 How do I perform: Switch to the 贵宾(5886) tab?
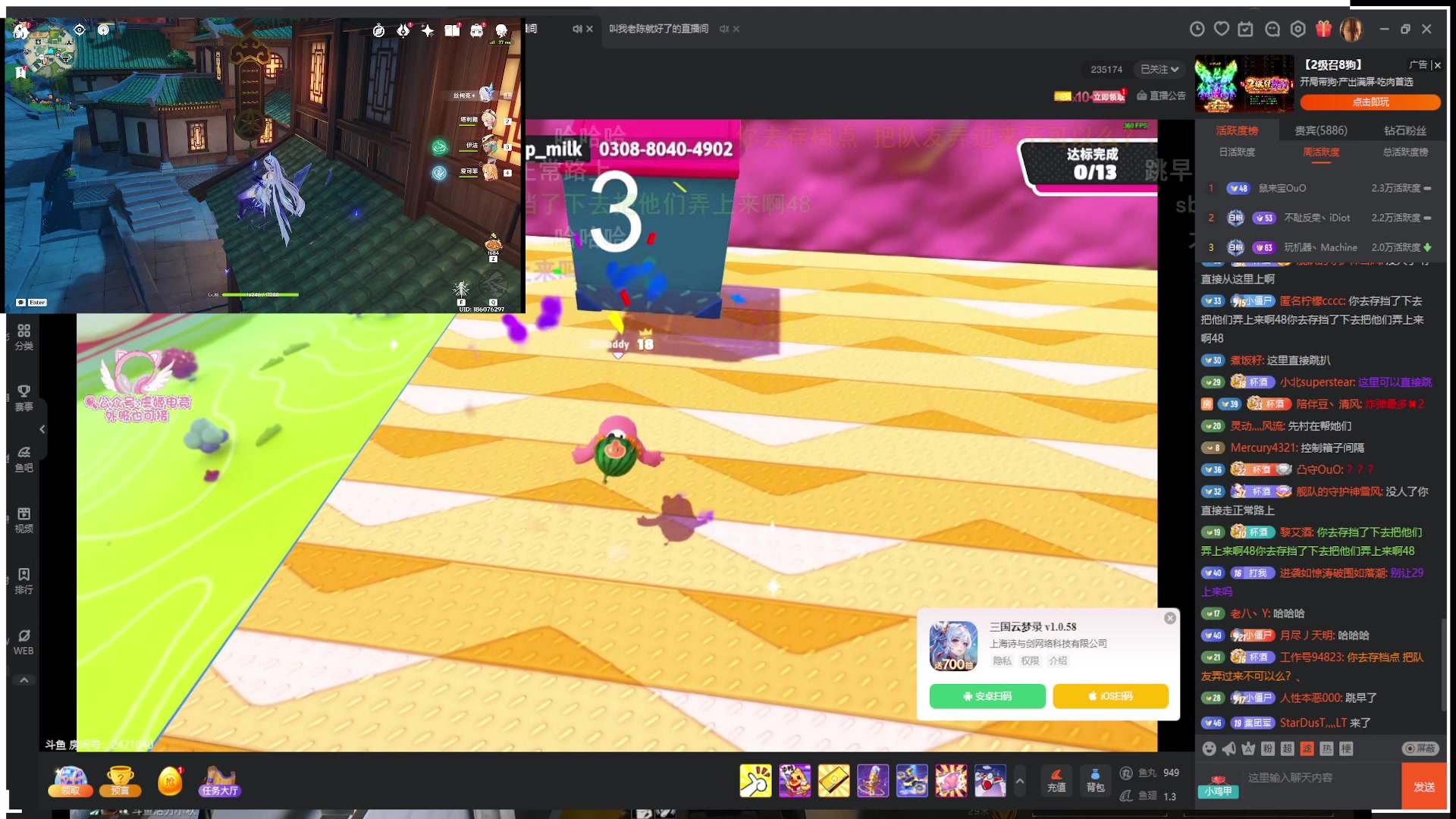coord(1321,130)
